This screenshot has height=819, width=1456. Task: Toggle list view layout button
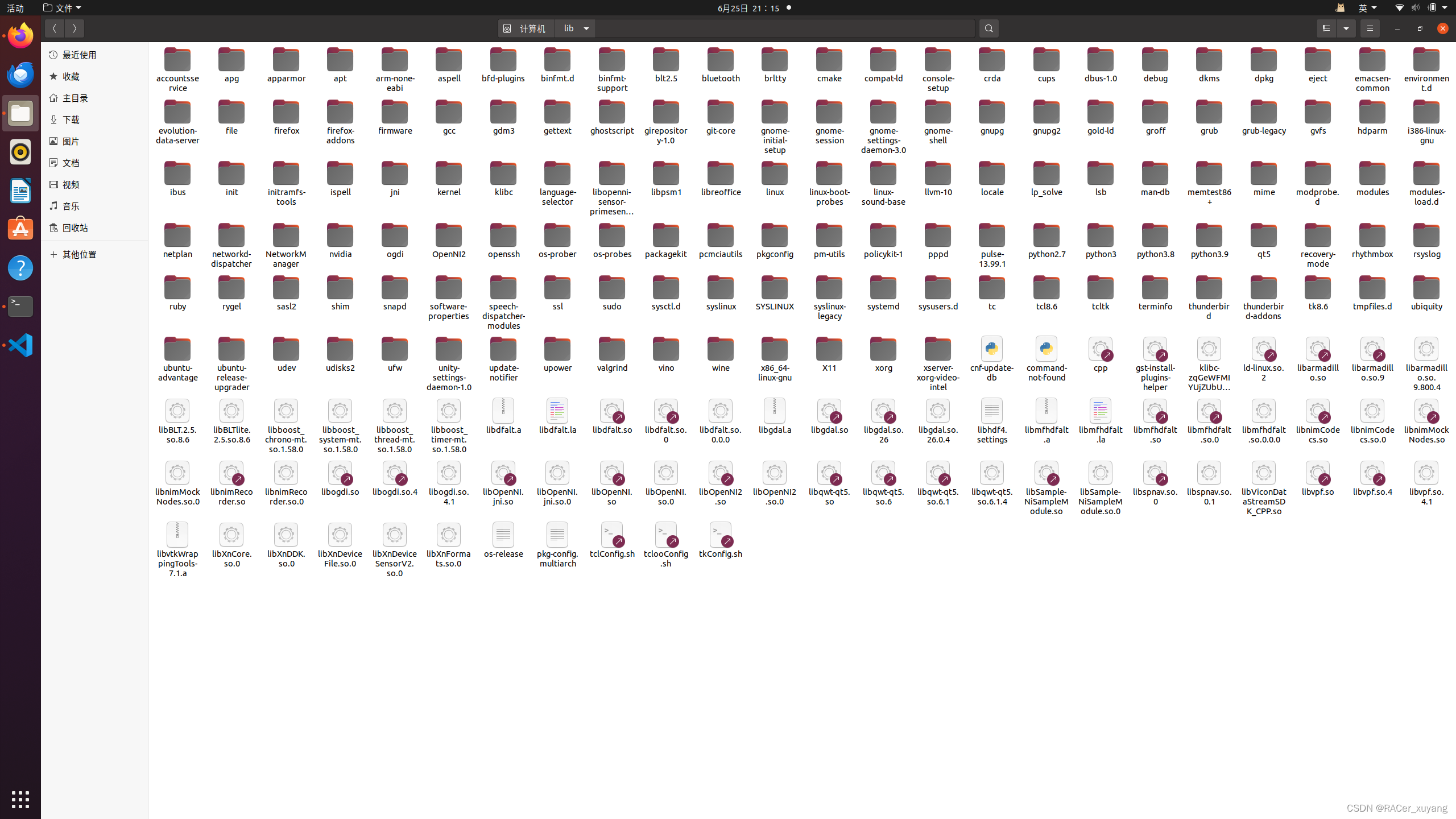1326,28
